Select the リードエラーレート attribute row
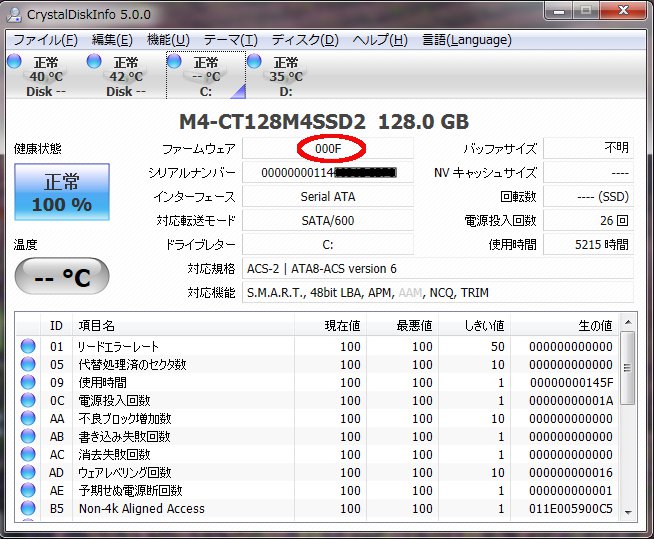 click(x=317, y=346)
